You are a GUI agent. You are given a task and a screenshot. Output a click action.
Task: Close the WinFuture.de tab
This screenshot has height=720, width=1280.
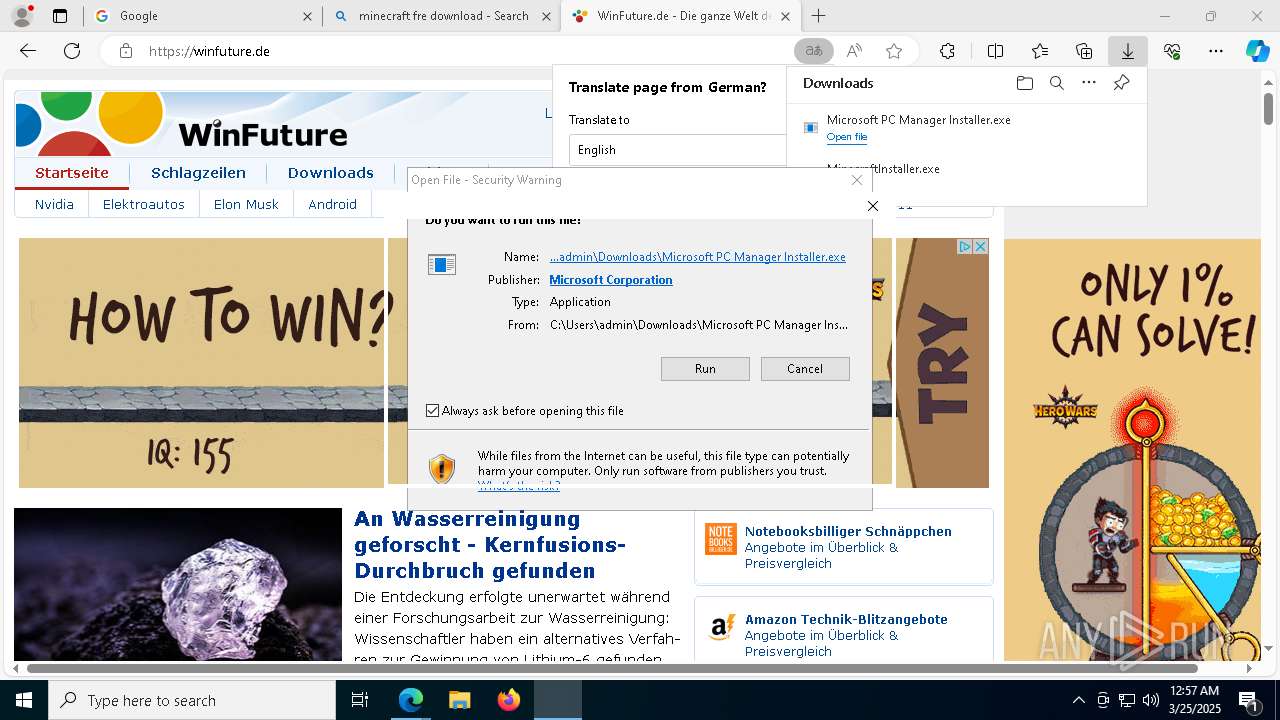point(786,16)
